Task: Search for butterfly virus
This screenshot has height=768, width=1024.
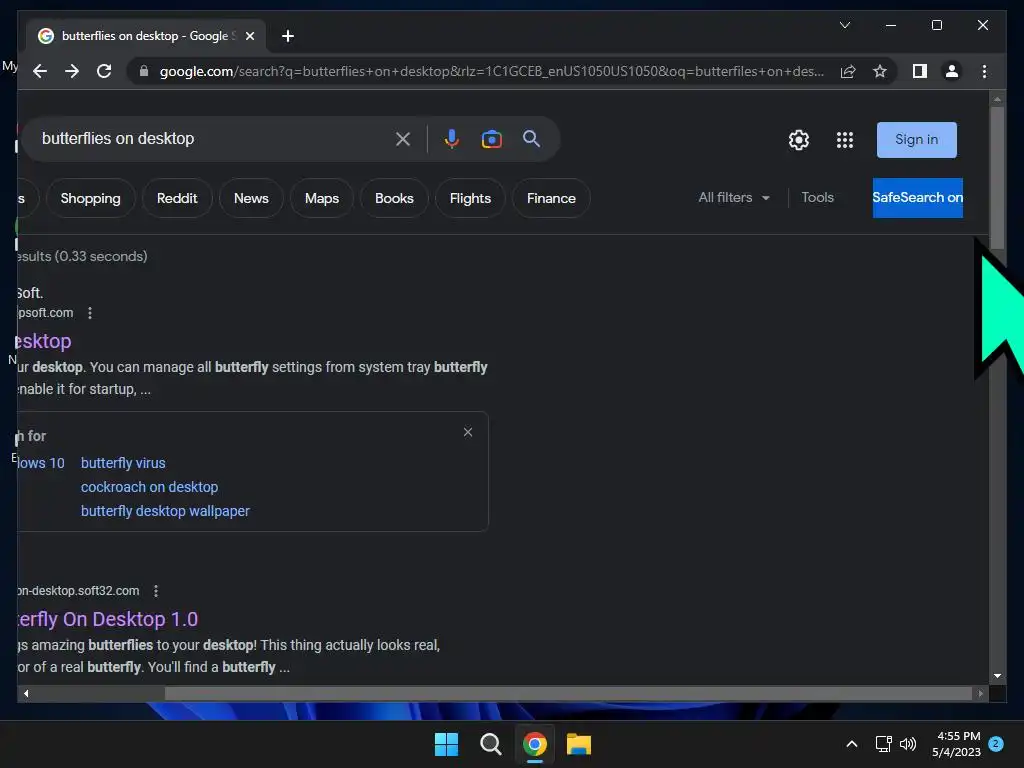Action: click(123, 463)
